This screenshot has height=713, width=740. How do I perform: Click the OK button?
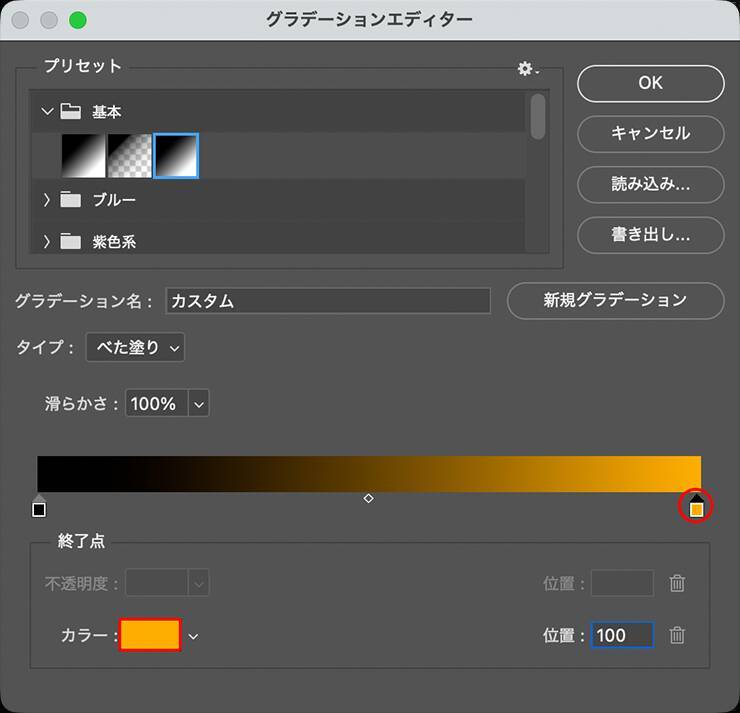click(x=651, y=84)
